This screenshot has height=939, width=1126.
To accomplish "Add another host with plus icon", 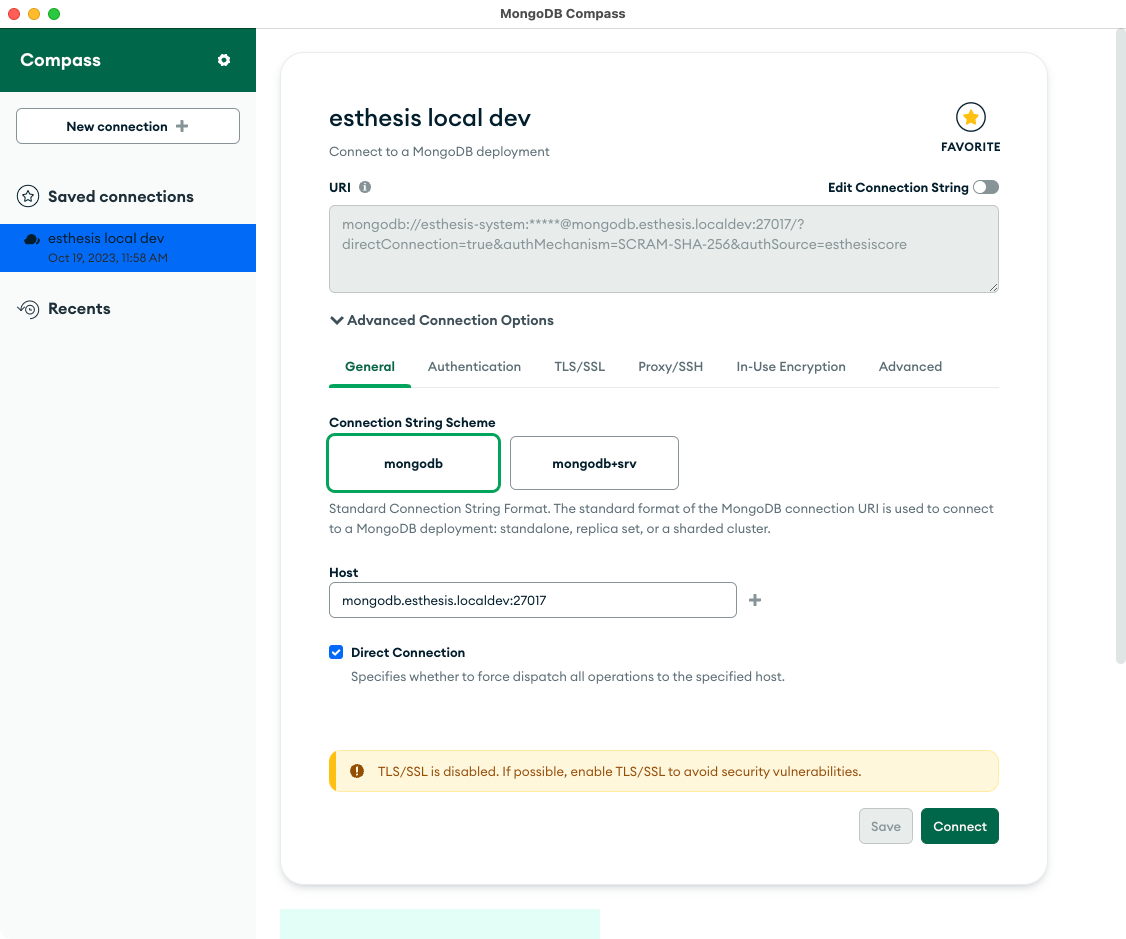I will [x=755, y=600].
